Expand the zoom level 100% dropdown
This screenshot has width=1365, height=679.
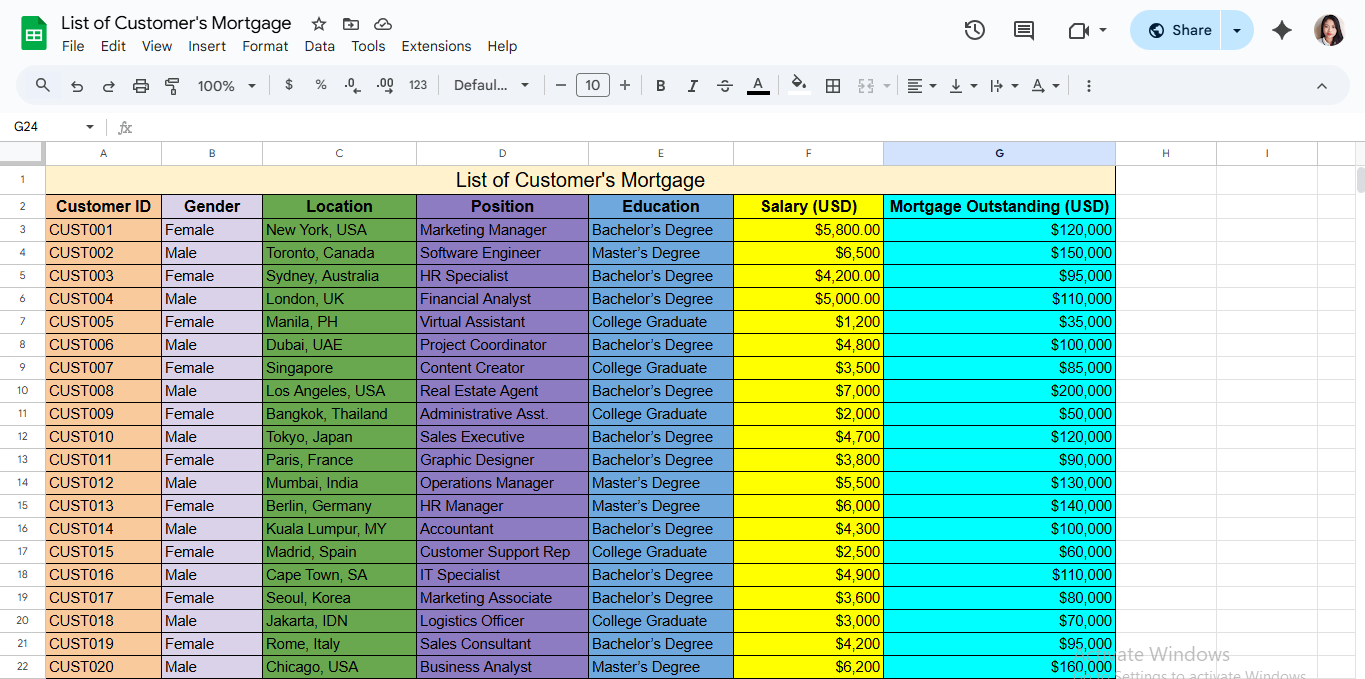(x=227, y=86)
